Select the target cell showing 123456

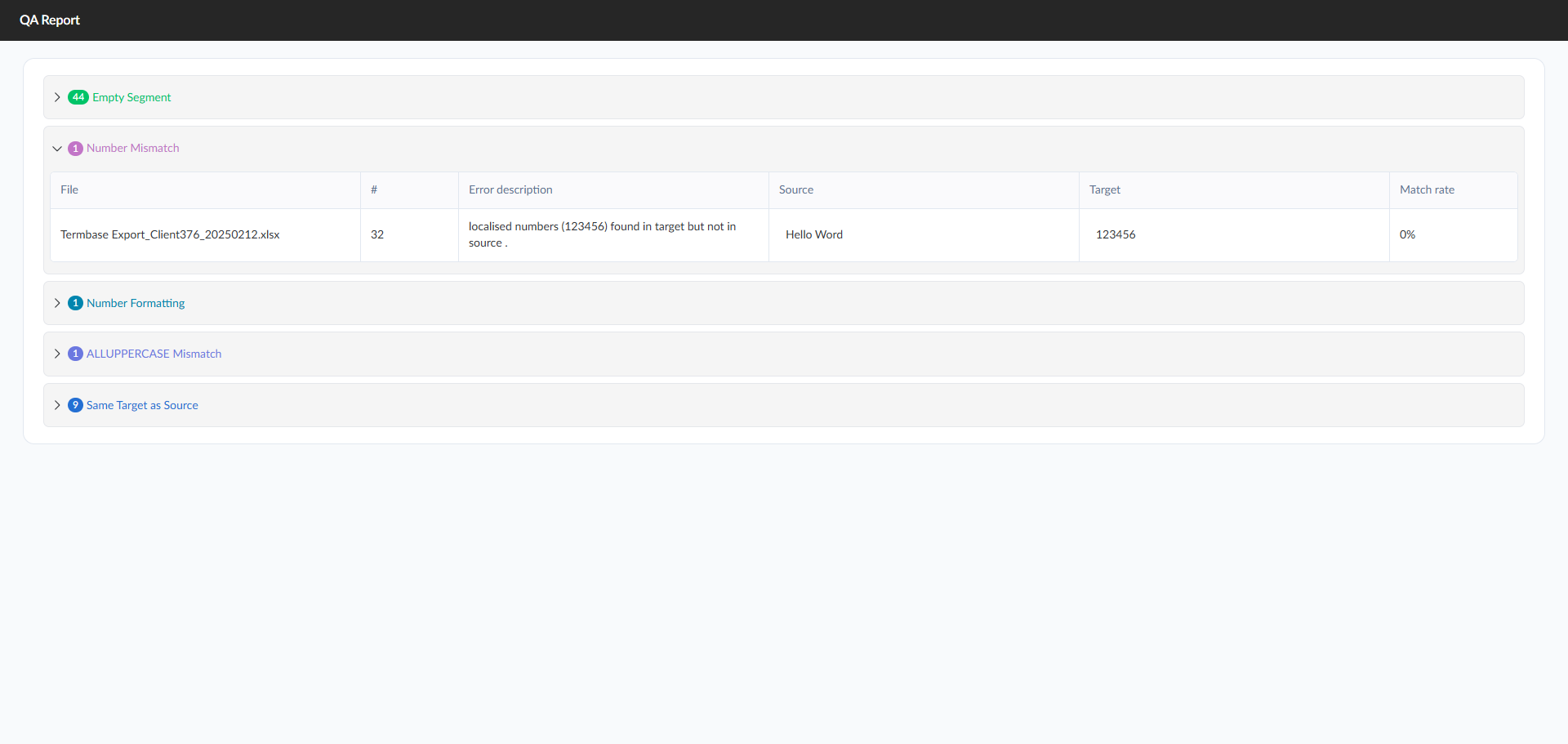[x=1234, y=235]
